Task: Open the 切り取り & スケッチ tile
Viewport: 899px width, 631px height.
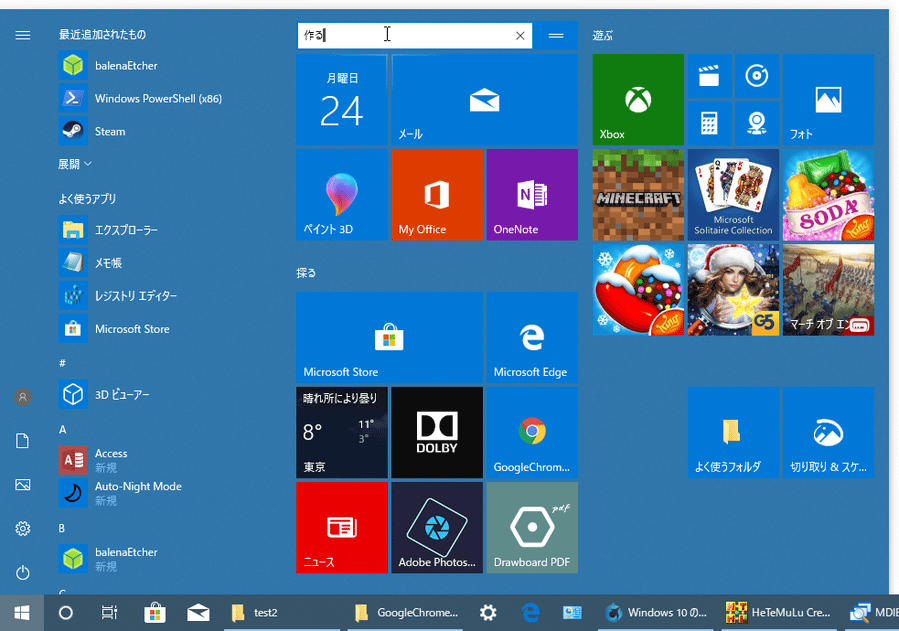Action: point(828,432)
